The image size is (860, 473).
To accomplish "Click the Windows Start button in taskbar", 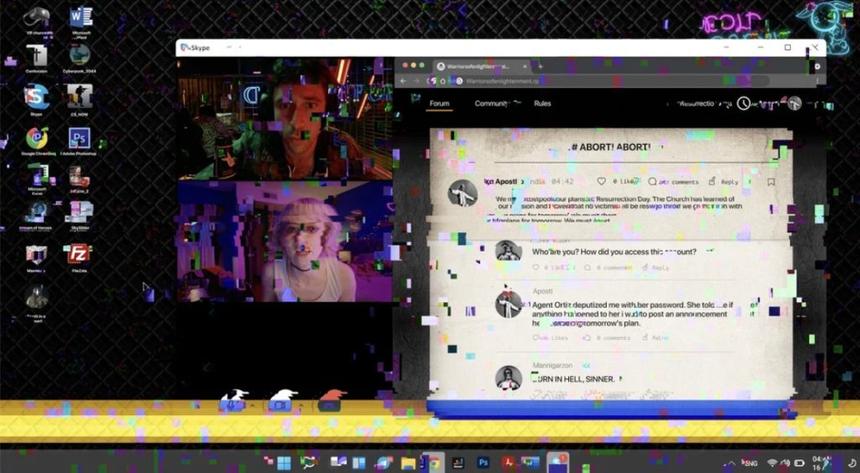I will [284, 463].
